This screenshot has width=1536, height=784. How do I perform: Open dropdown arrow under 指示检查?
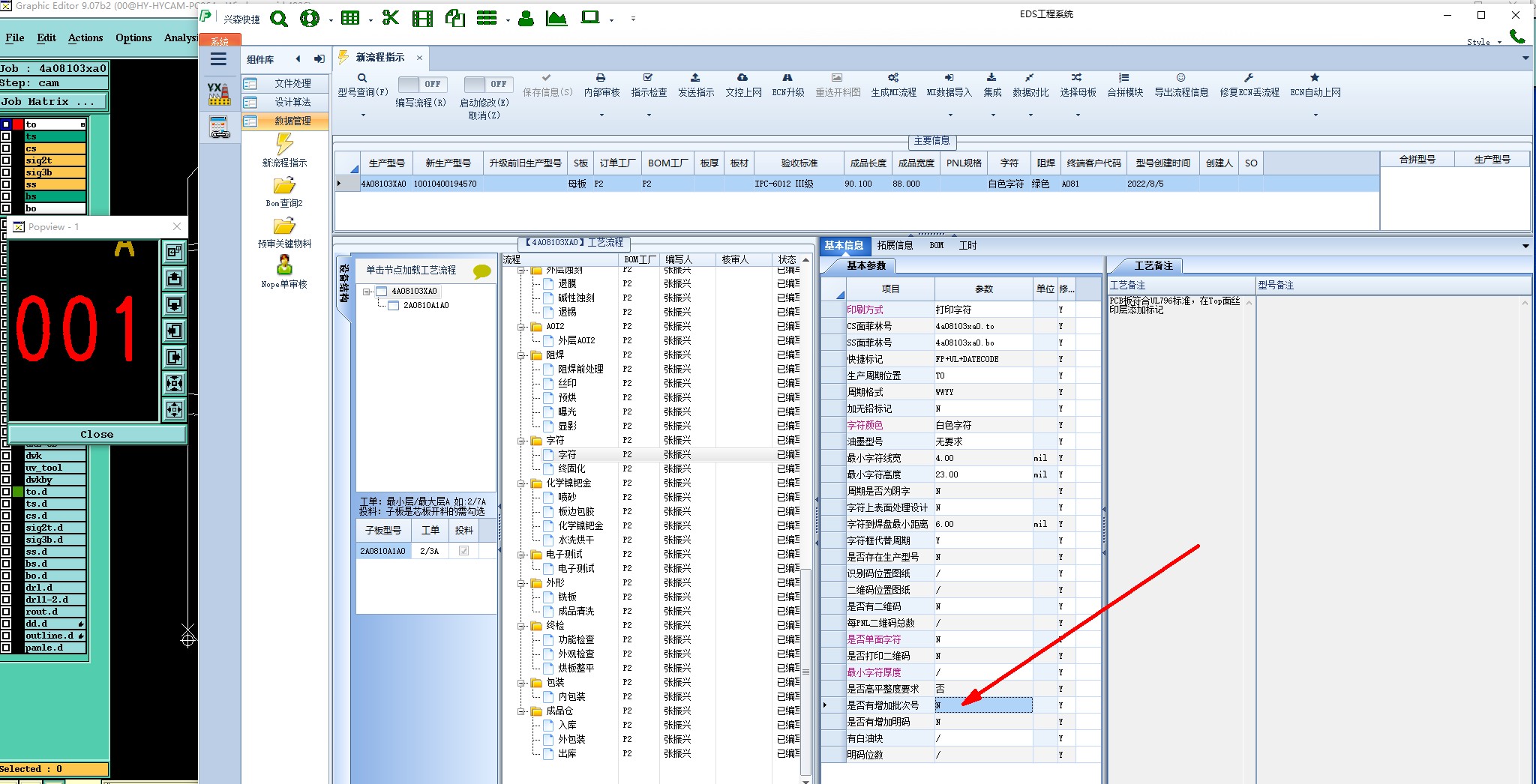click(649, 115)
